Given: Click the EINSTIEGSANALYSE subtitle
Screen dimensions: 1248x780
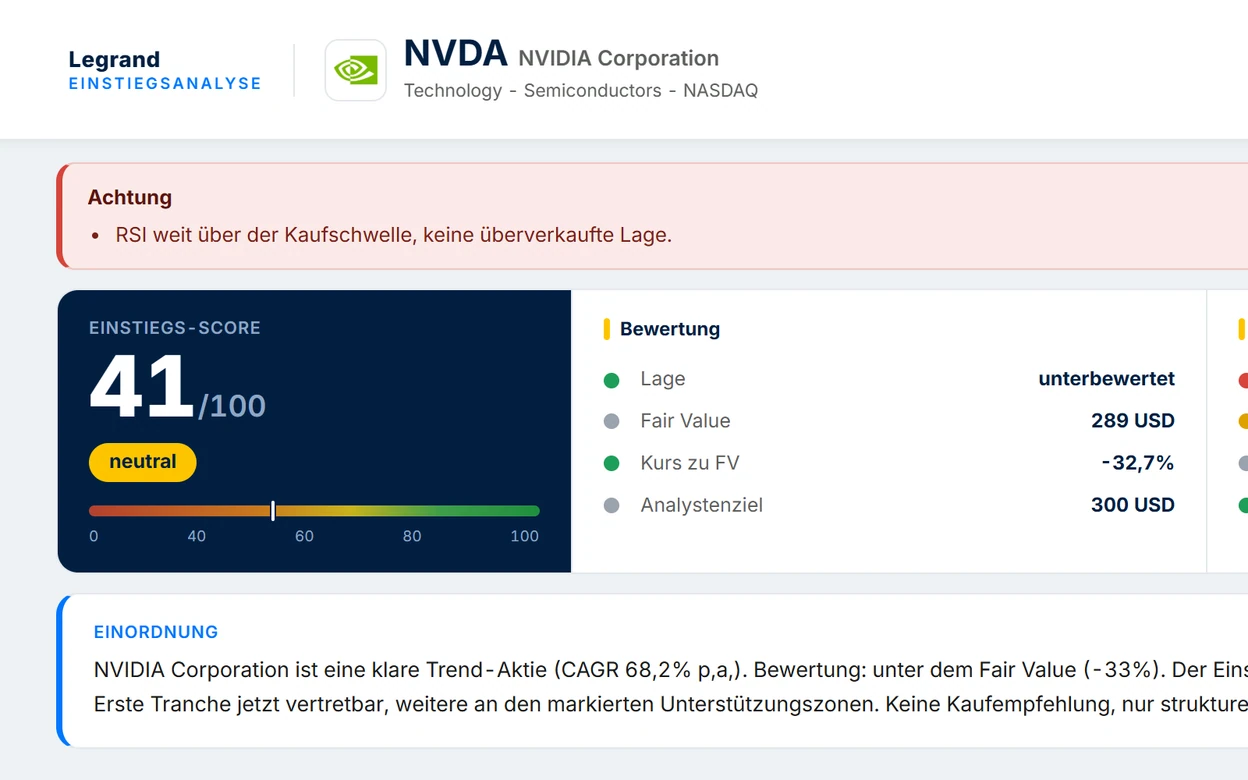Looking at the screenshot, I should pyautogui.click(x=165, y=84).
